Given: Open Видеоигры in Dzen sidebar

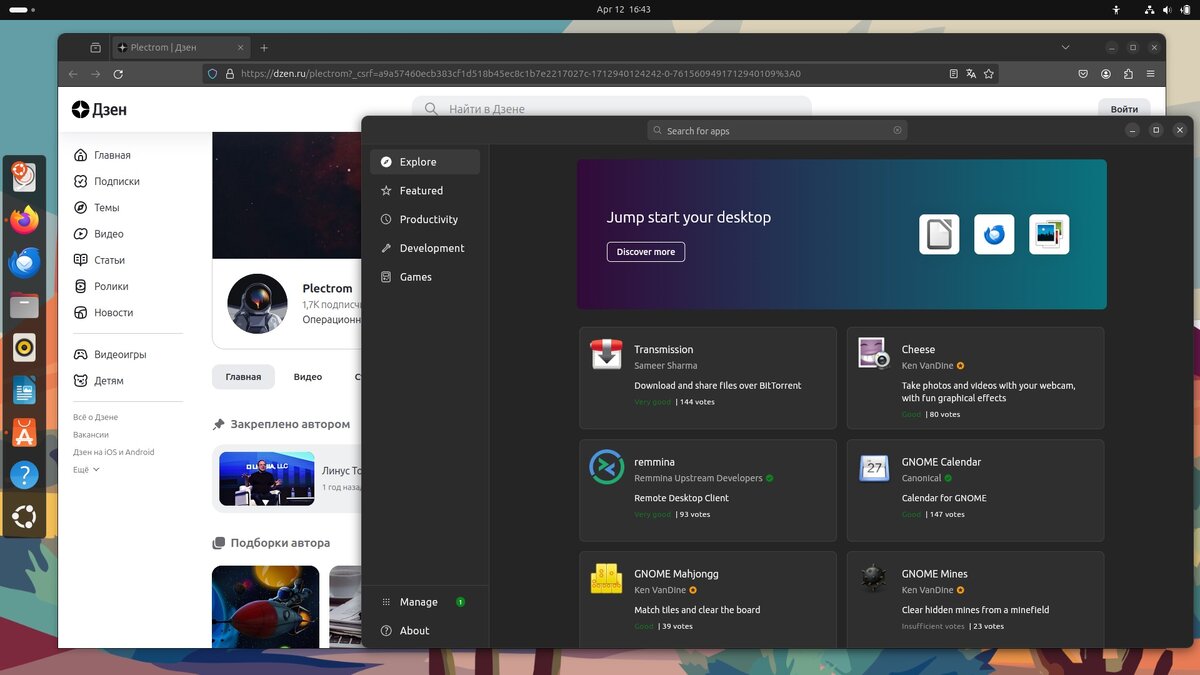Looking at the screenshot, I should pyautogui.click(x=110, y=355).
